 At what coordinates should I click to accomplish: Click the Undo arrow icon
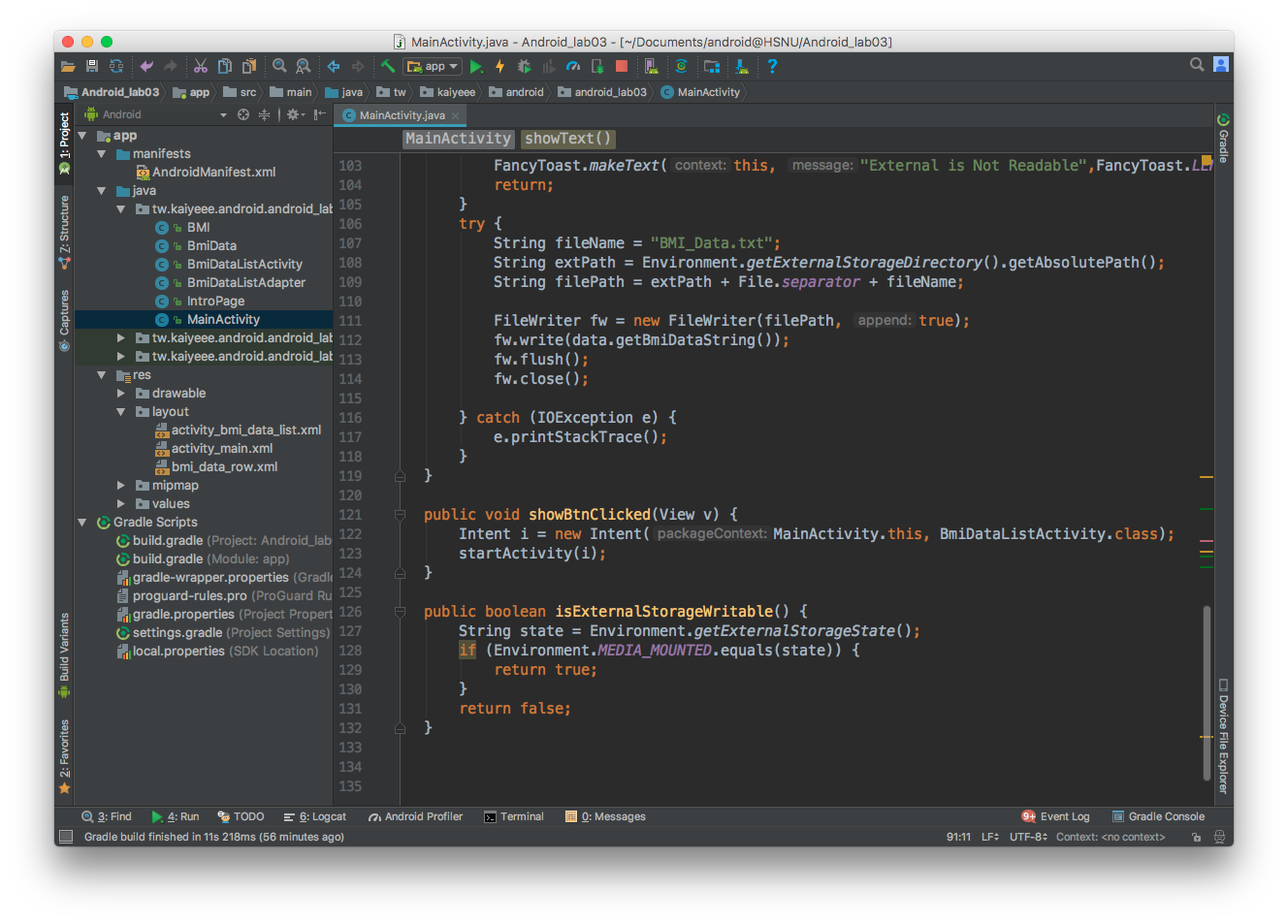146,66
